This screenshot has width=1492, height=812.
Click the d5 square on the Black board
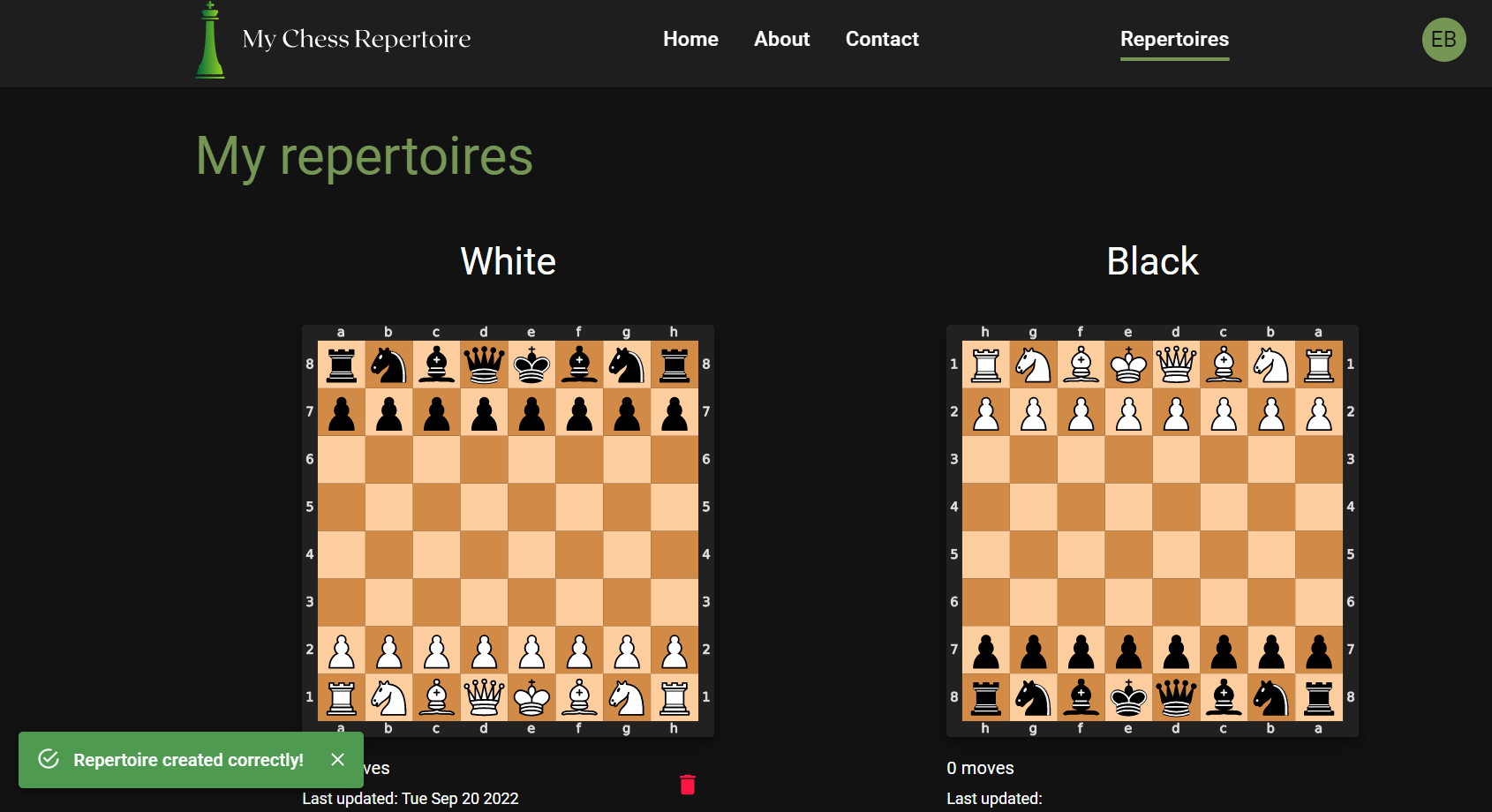pyautogui.click(x=1175, y=554)
